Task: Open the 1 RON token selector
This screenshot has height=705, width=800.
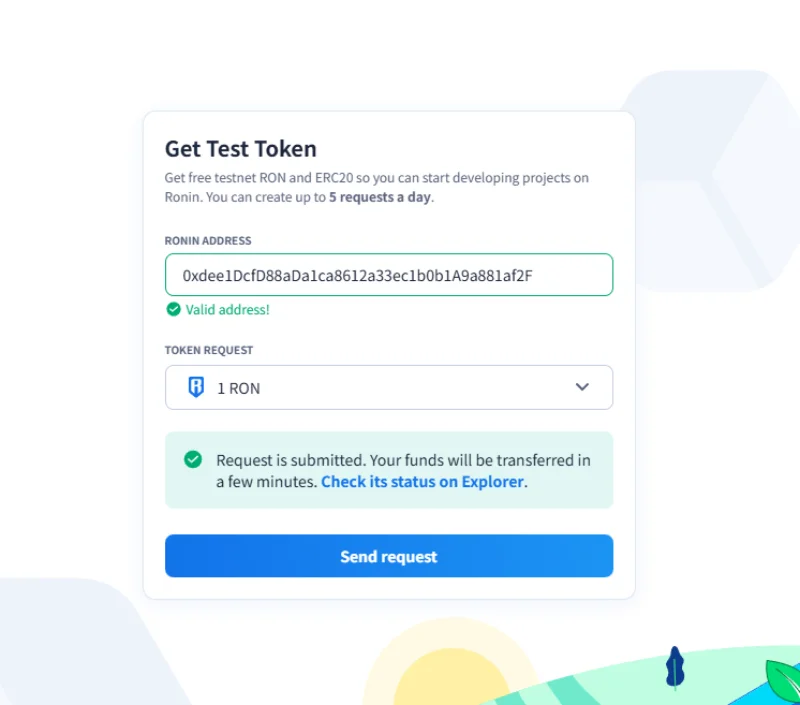Action: pyautogui.click(x=388, y=388)
